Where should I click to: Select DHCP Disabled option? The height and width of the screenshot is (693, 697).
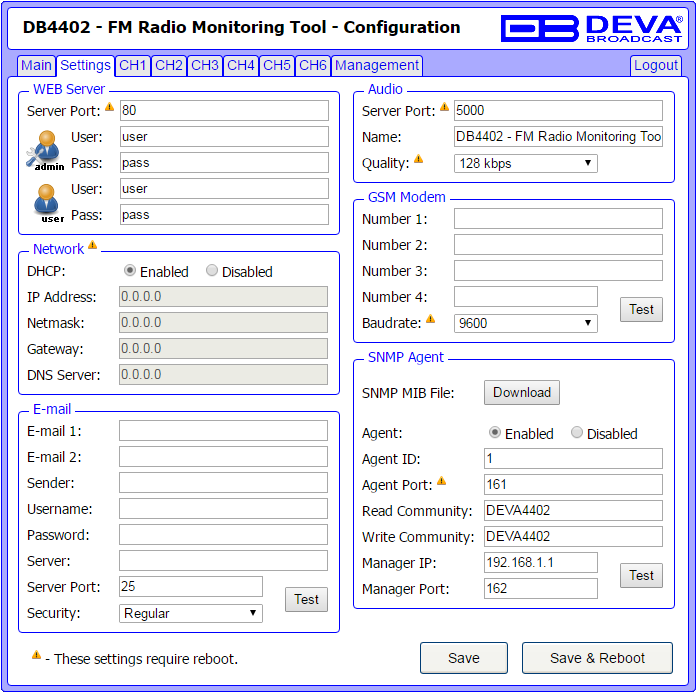click(212, 270)
